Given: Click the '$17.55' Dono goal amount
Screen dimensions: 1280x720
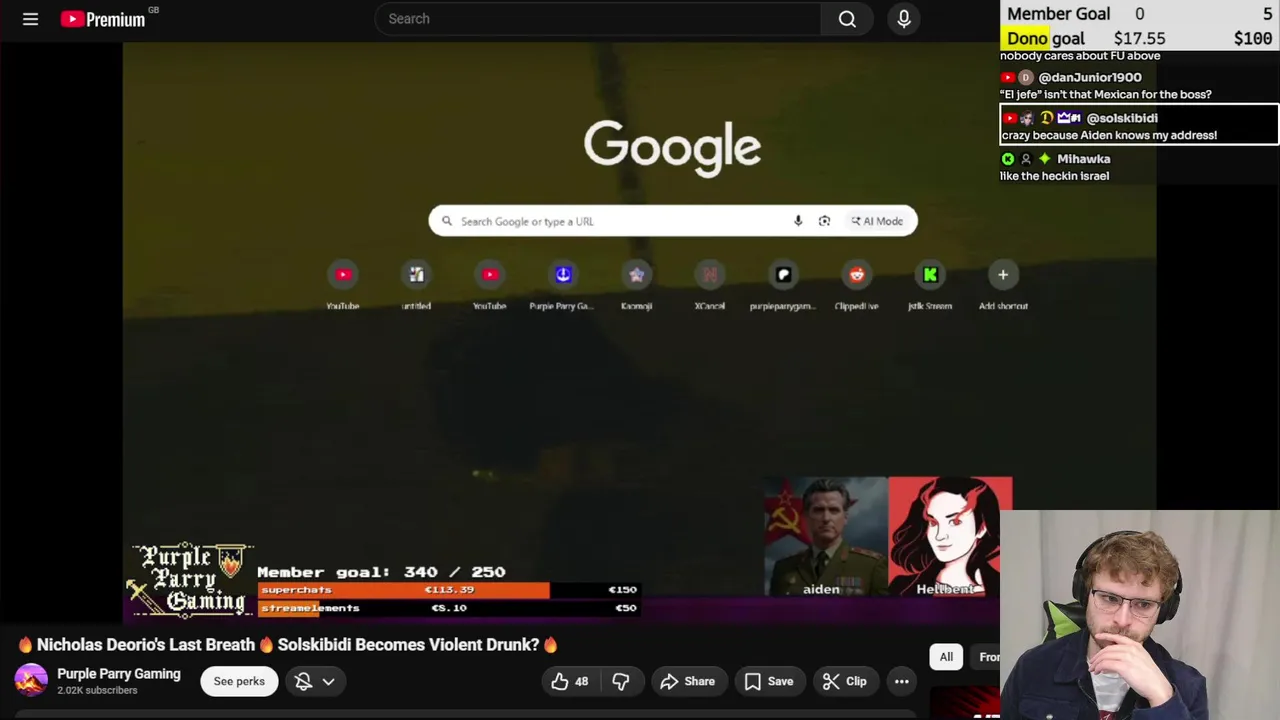Looking at the screenshot, I should (1140, 39).
